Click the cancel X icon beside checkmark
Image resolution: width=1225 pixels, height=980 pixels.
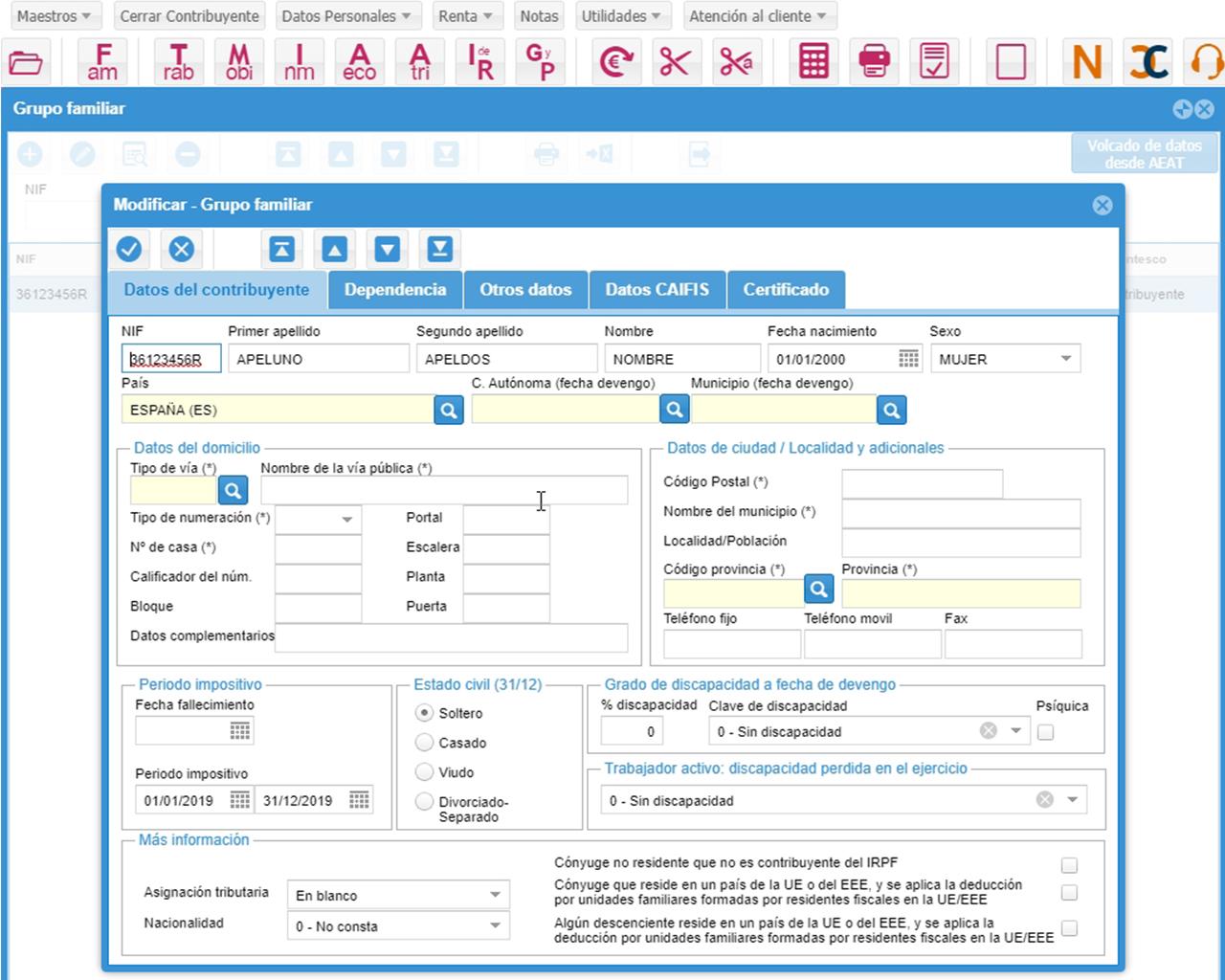(x=181, y=250)
